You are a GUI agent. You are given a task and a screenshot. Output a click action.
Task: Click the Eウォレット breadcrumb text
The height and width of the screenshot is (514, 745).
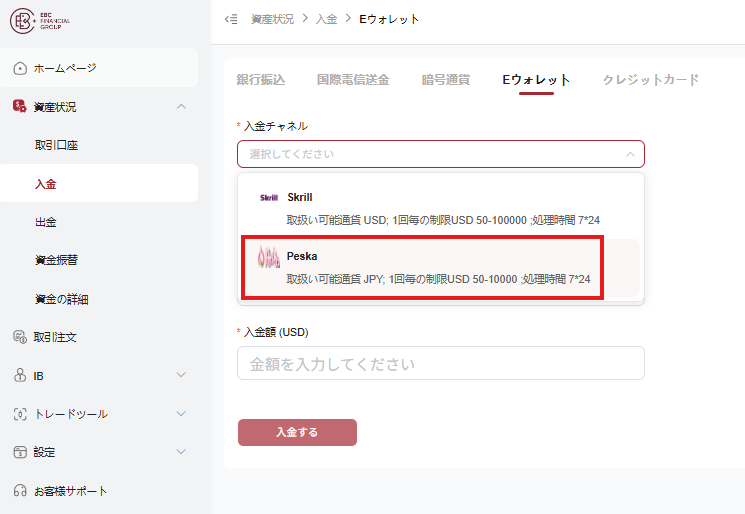pos(389,19)
